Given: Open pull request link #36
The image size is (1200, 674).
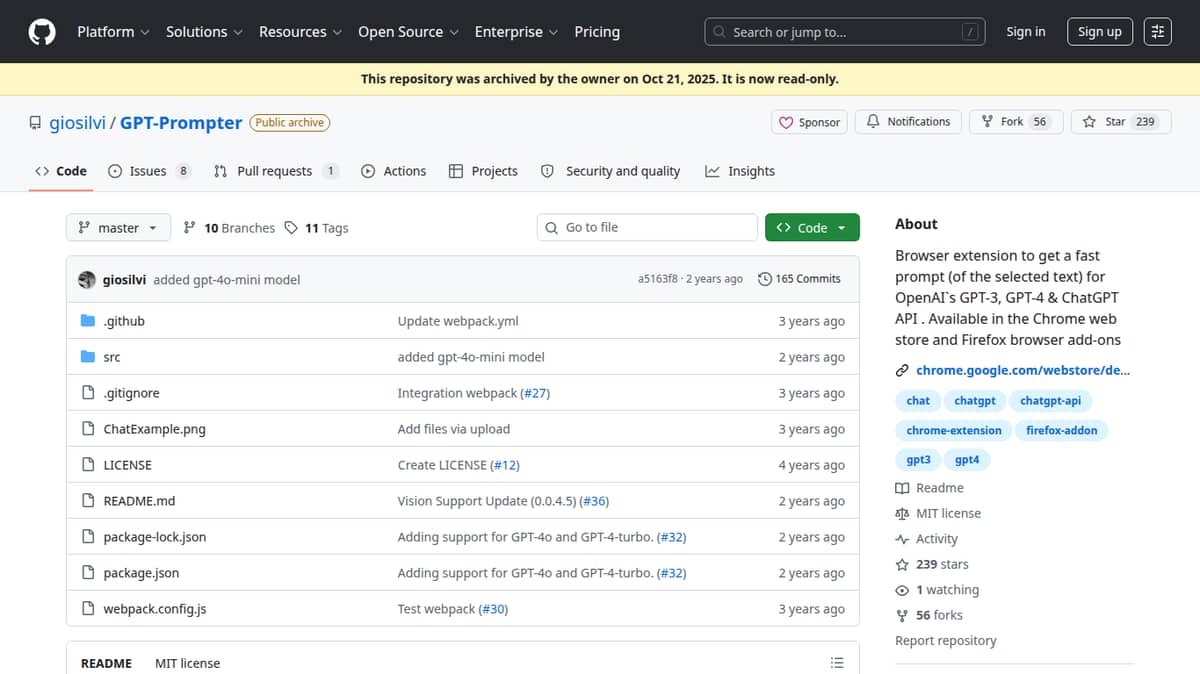Looking at the screenshot, I should tap(594, 501).
